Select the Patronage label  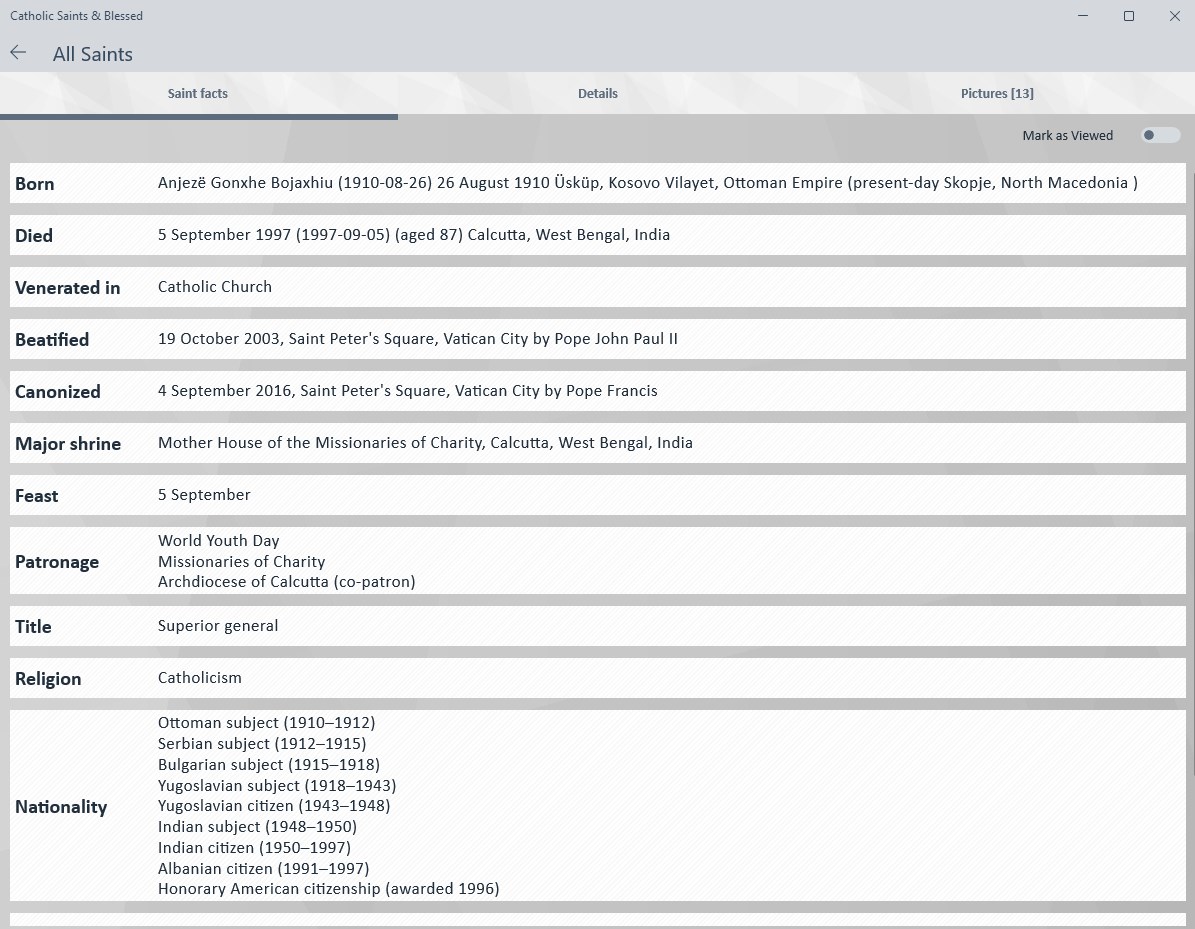point(56,562)
